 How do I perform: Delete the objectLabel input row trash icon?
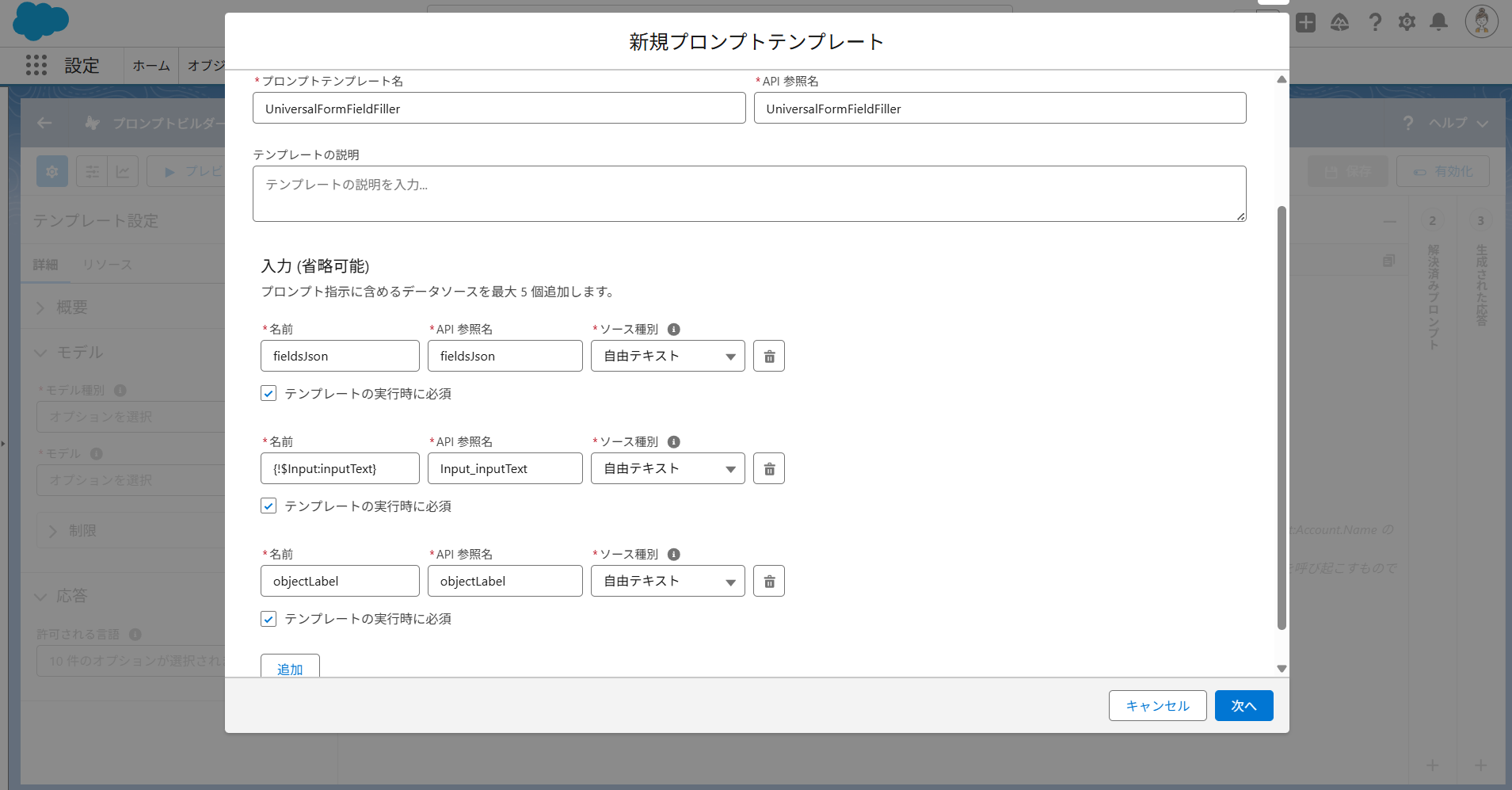coord(767,580)
